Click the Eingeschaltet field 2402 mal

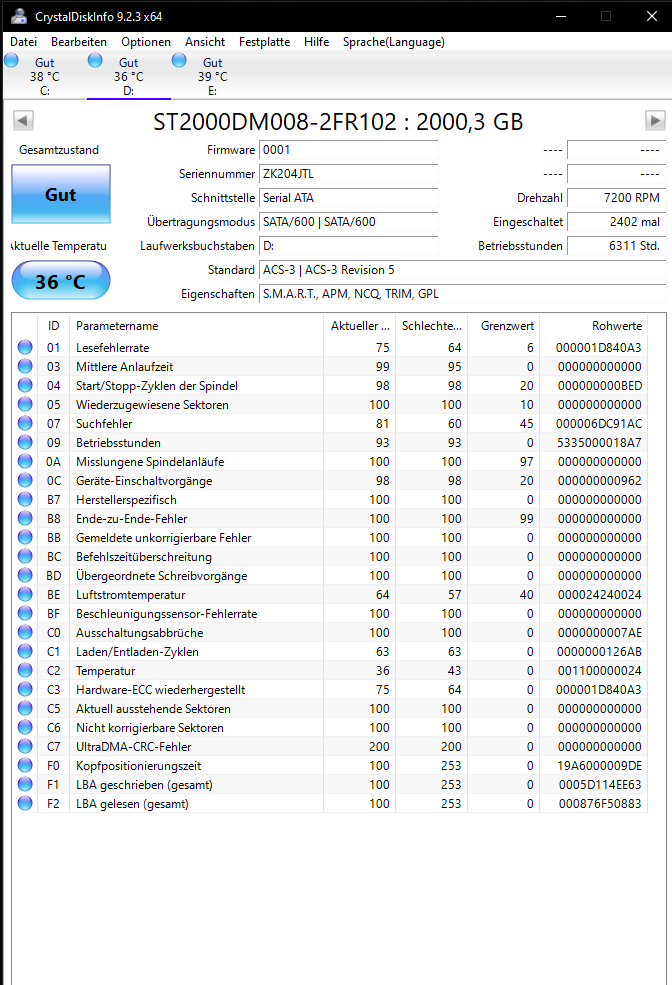click(x=616, y=222)
